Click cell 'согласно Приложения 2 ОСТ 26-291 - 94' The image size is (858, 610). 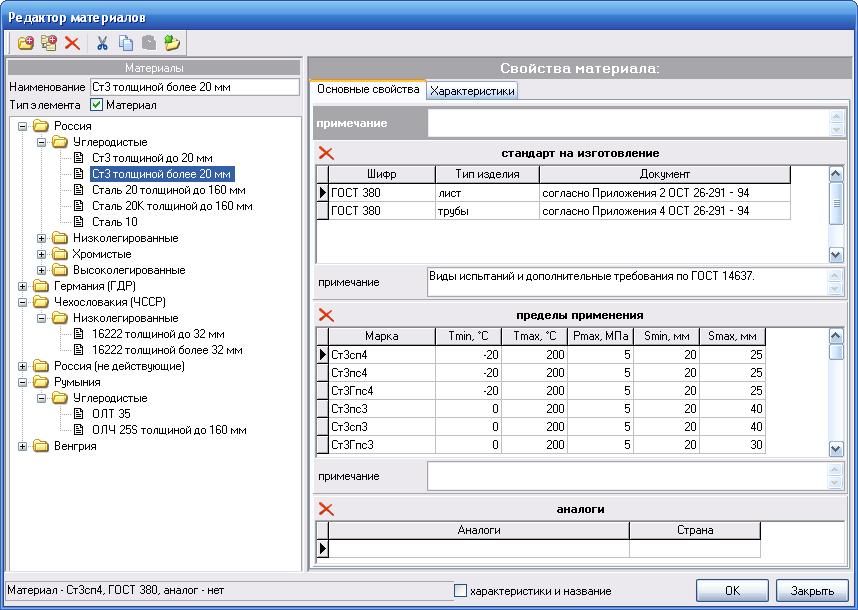click(x=665, y=193)
